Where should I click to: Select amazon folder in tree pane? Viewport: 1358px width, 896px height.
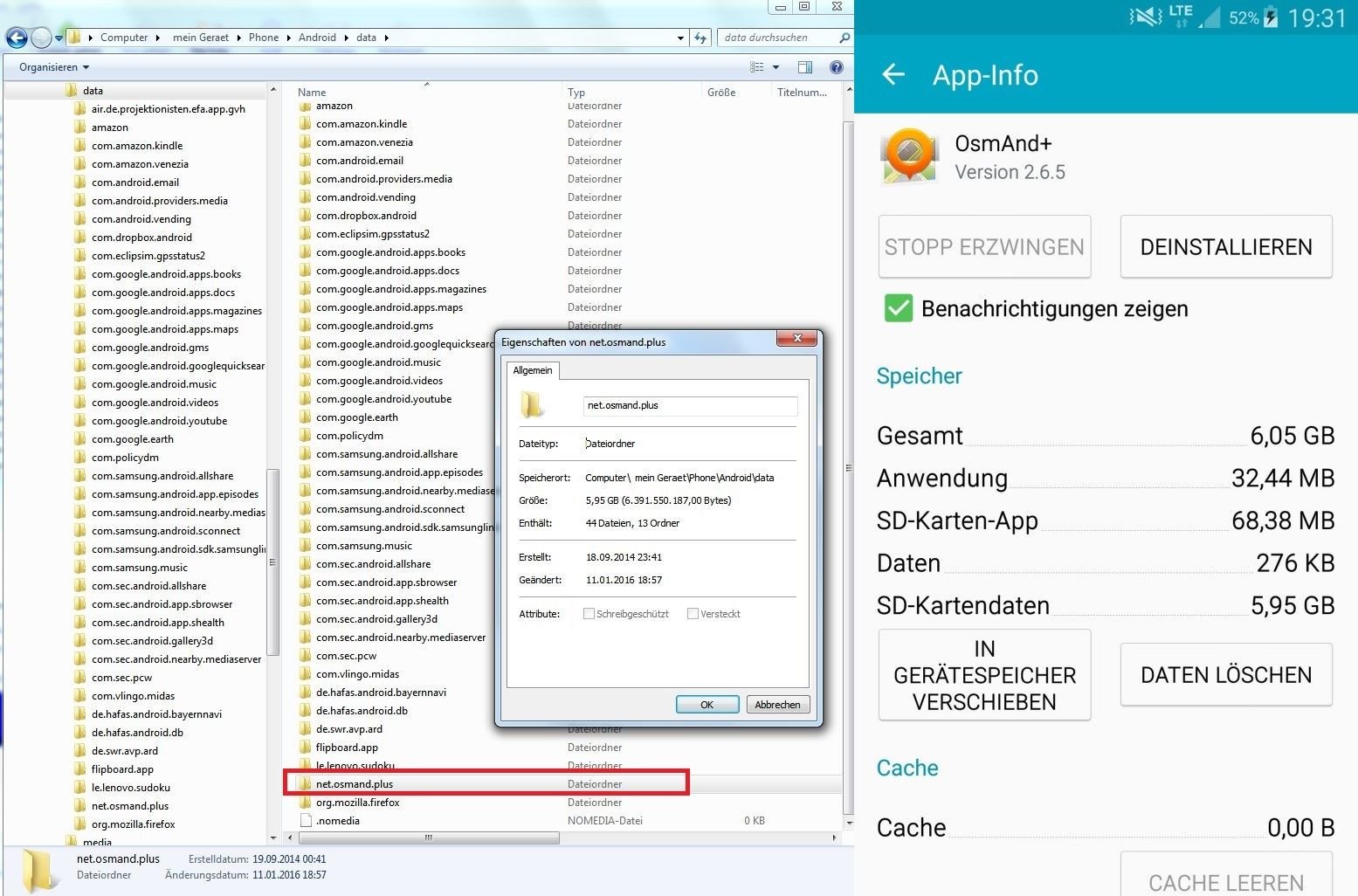[110, 128]
